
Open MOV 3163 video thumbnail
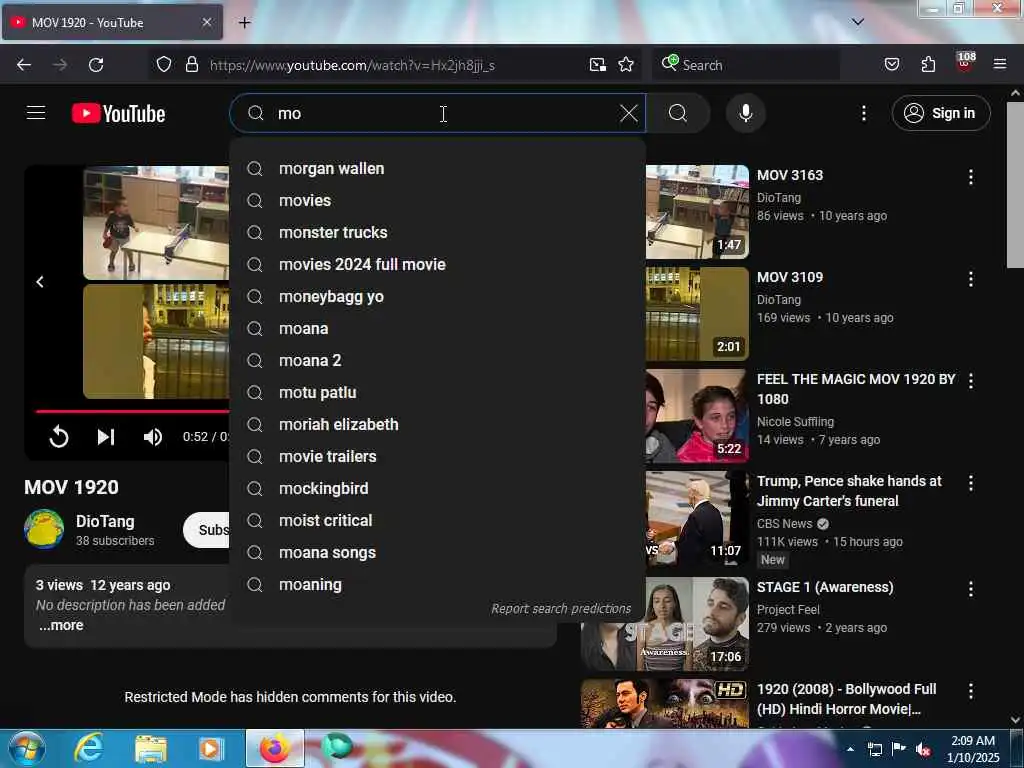697,212
